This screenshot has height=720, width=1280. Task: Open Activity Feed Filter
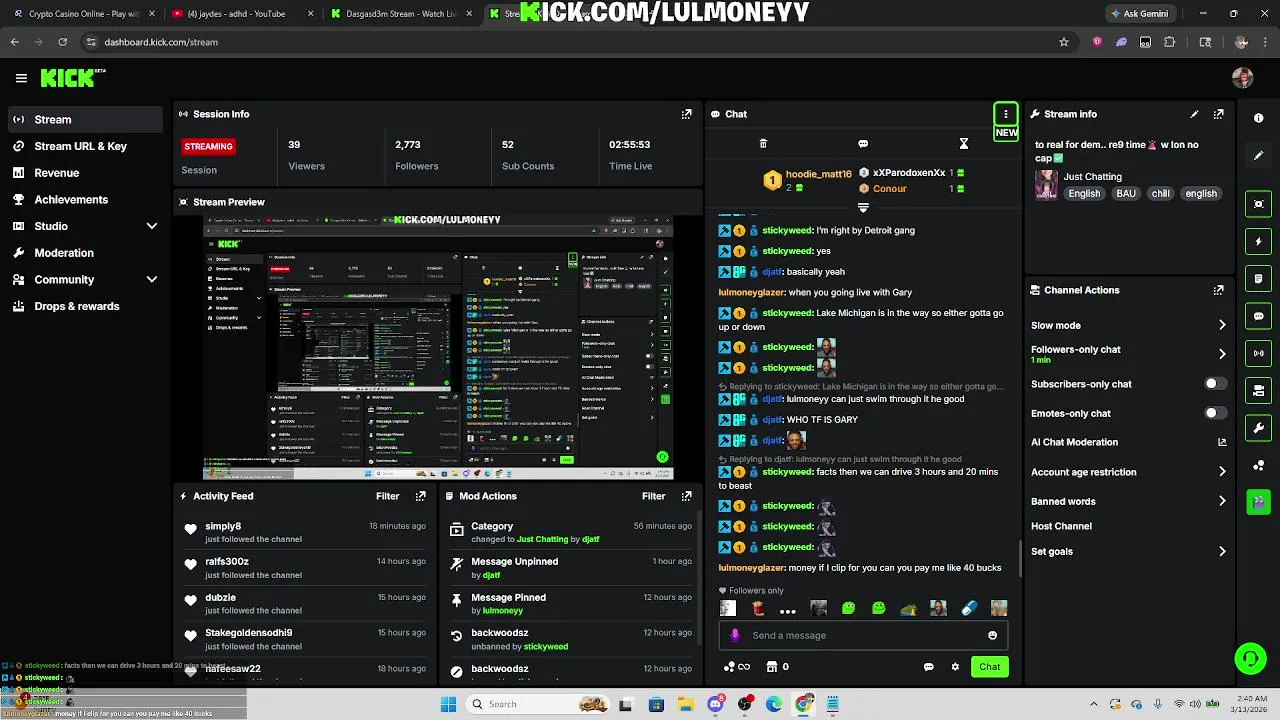pos(387,496)
